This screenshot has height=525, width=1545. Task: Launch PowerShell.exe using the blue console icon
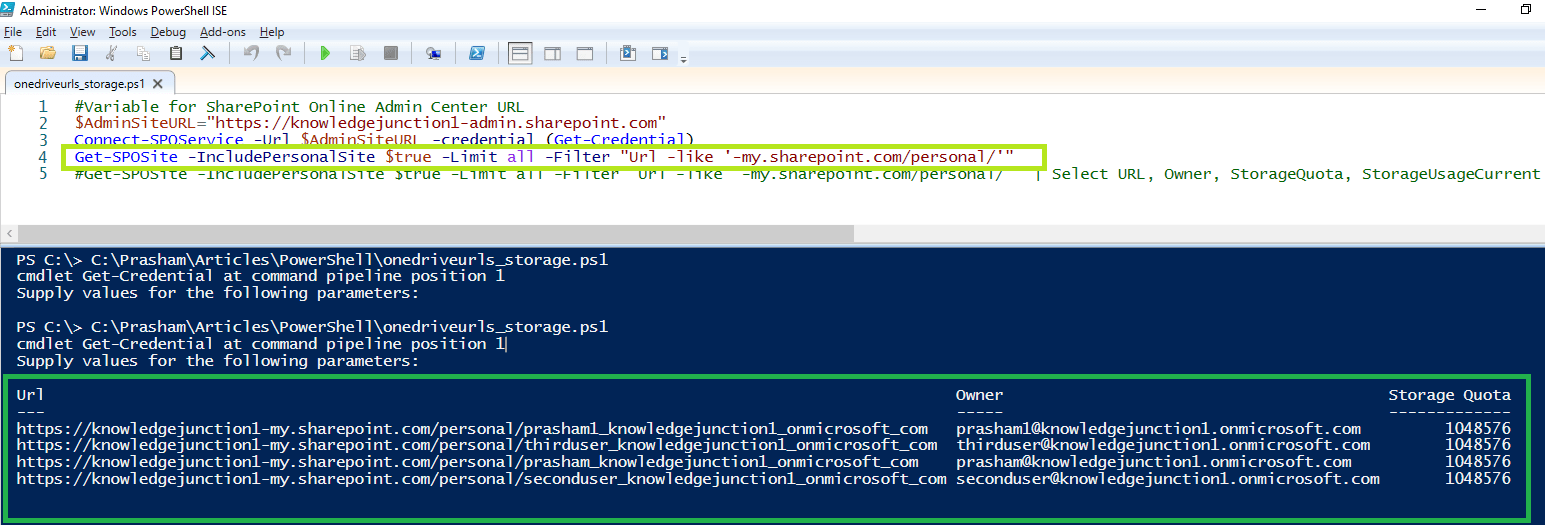click(x=477, y=53)
